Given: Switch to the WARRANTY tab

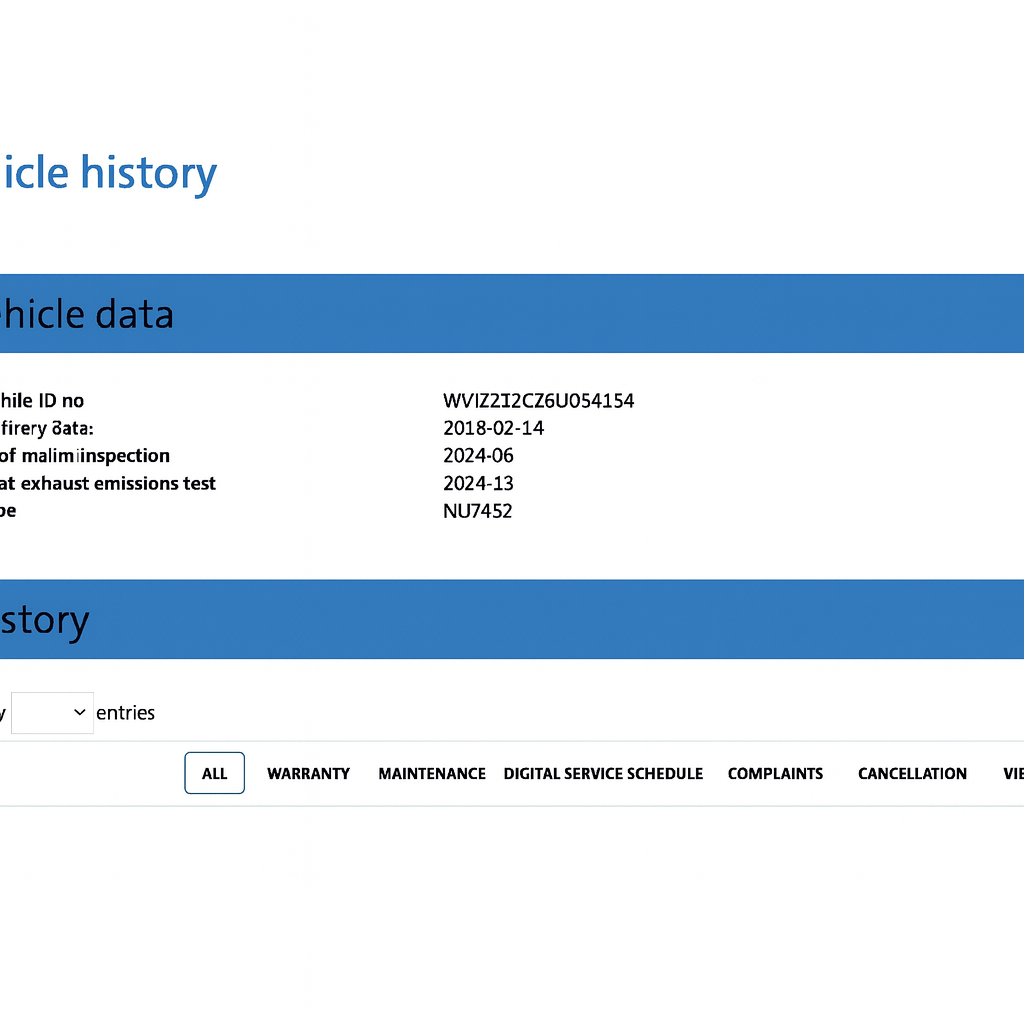Looking at the screenshot, I should point(308,773).
